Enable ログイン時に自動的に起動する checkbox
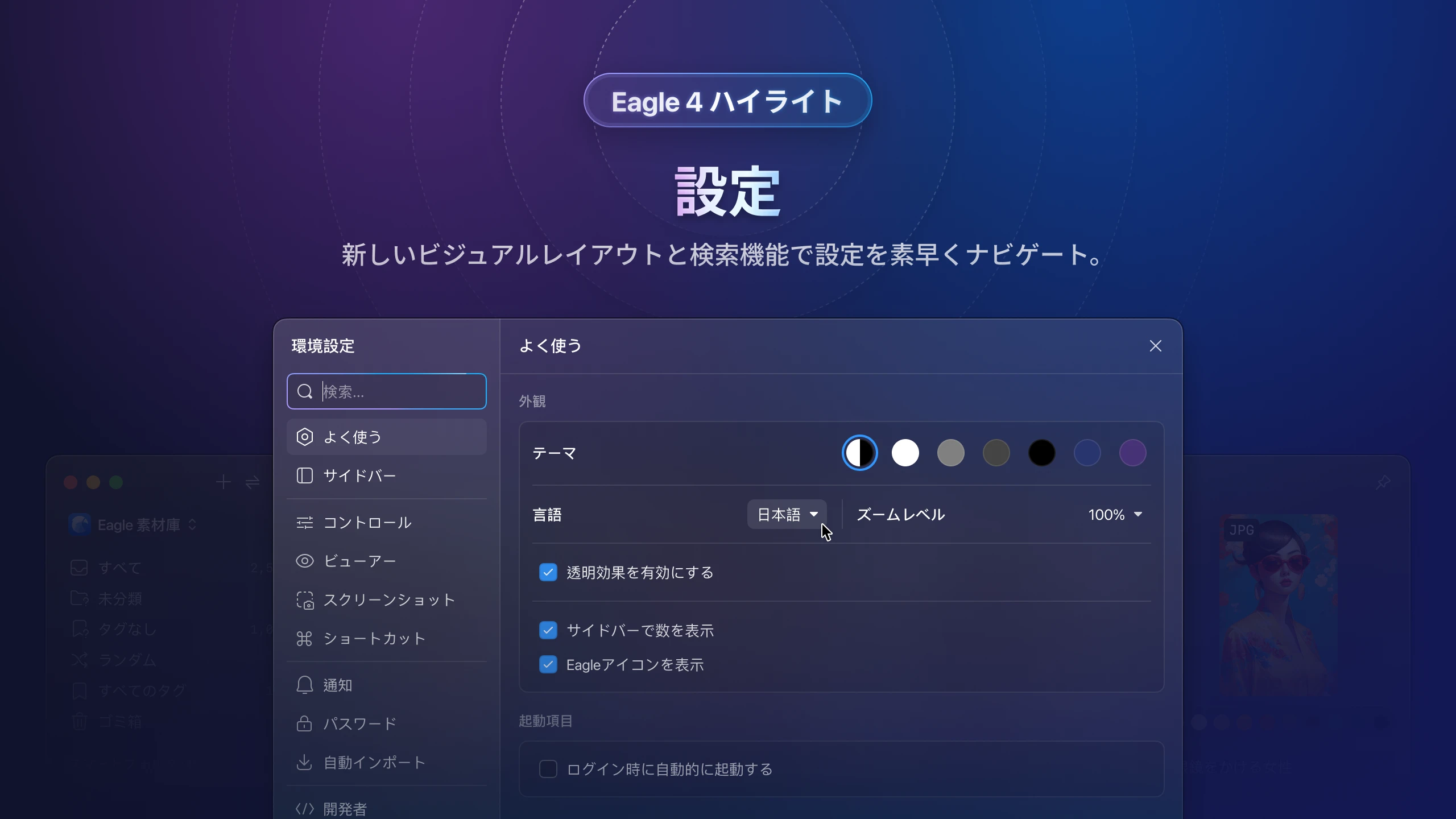1456x819 pixels. tap(548, 769)
